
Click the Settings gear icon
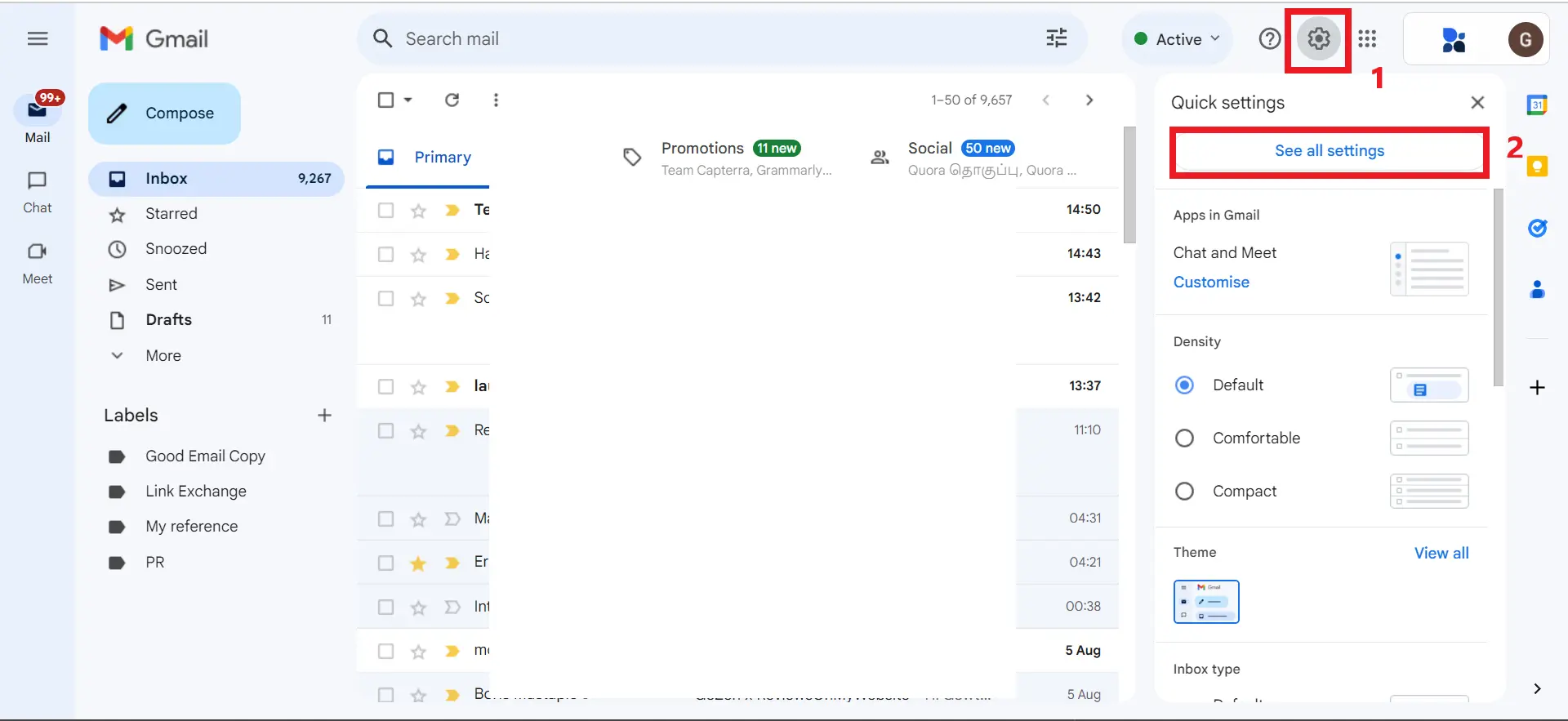[x=1319, y=38]
